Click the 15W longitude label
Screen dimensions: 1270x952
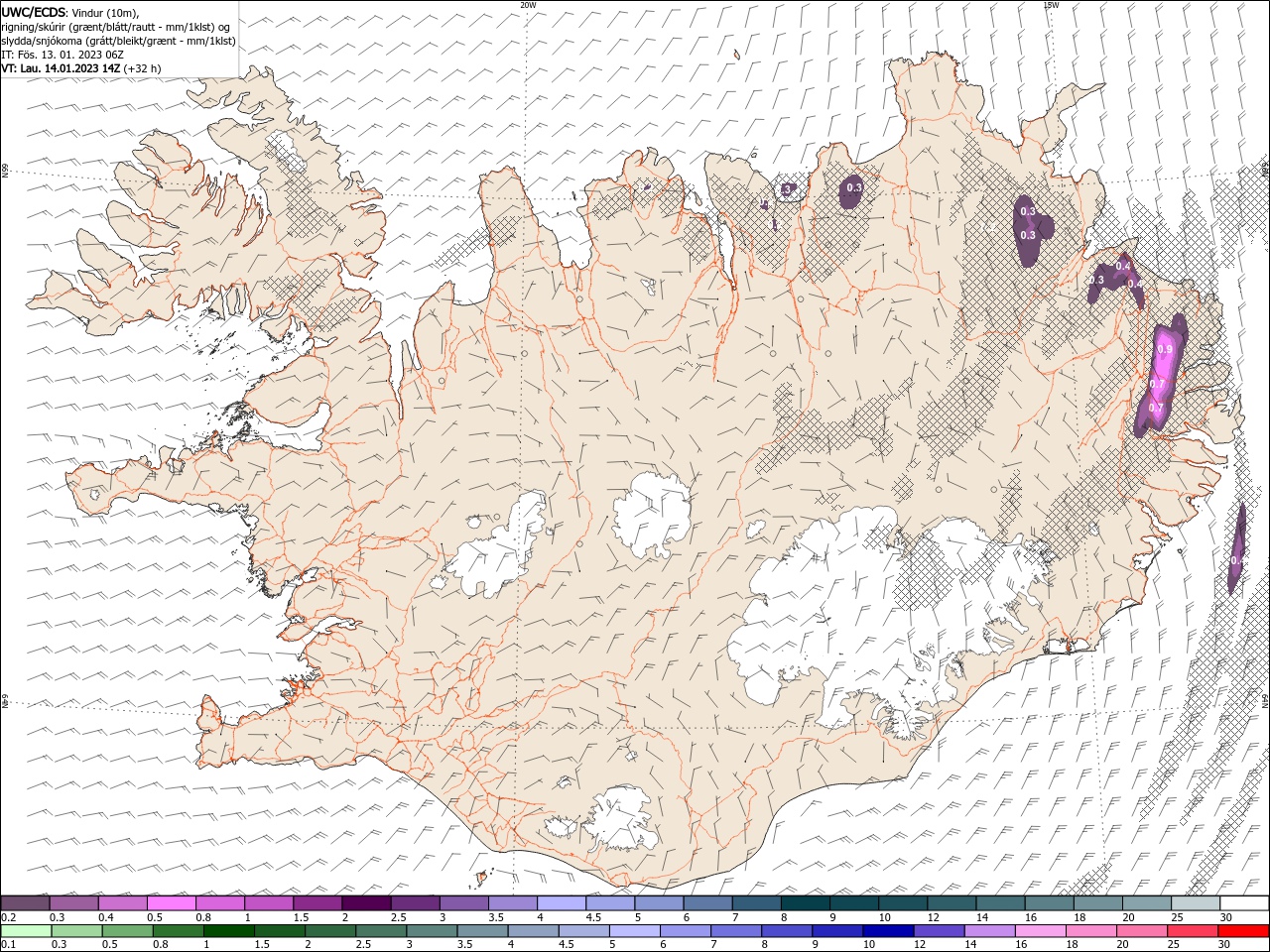tap(1051, 5)
